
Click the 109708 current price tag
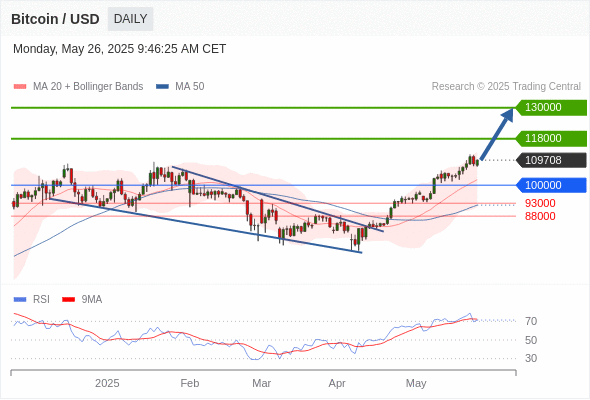coord(551,160)
